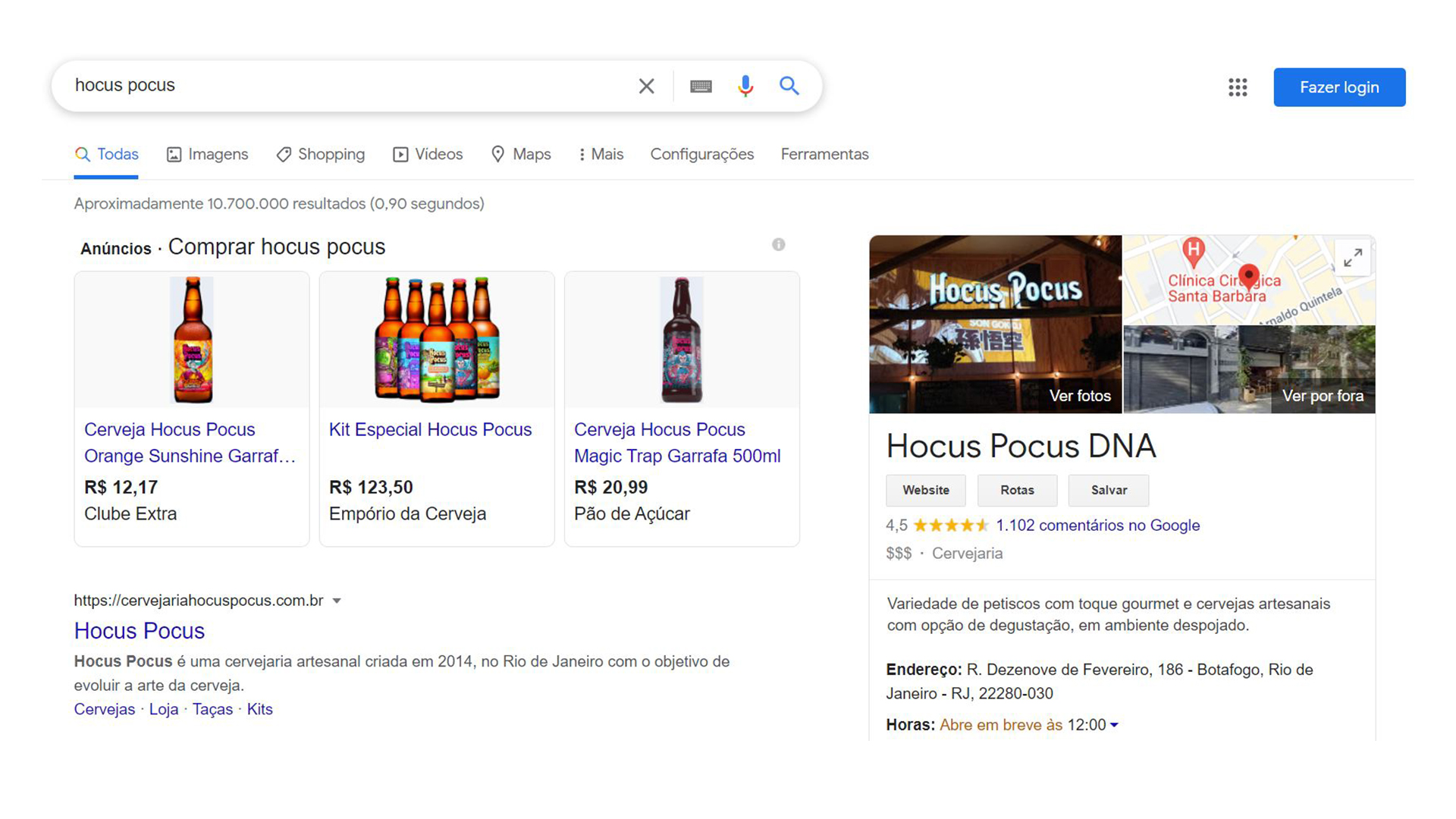Open Ferramentas
The width and height of the screenshot is (1456, 819).
(824, 155)
